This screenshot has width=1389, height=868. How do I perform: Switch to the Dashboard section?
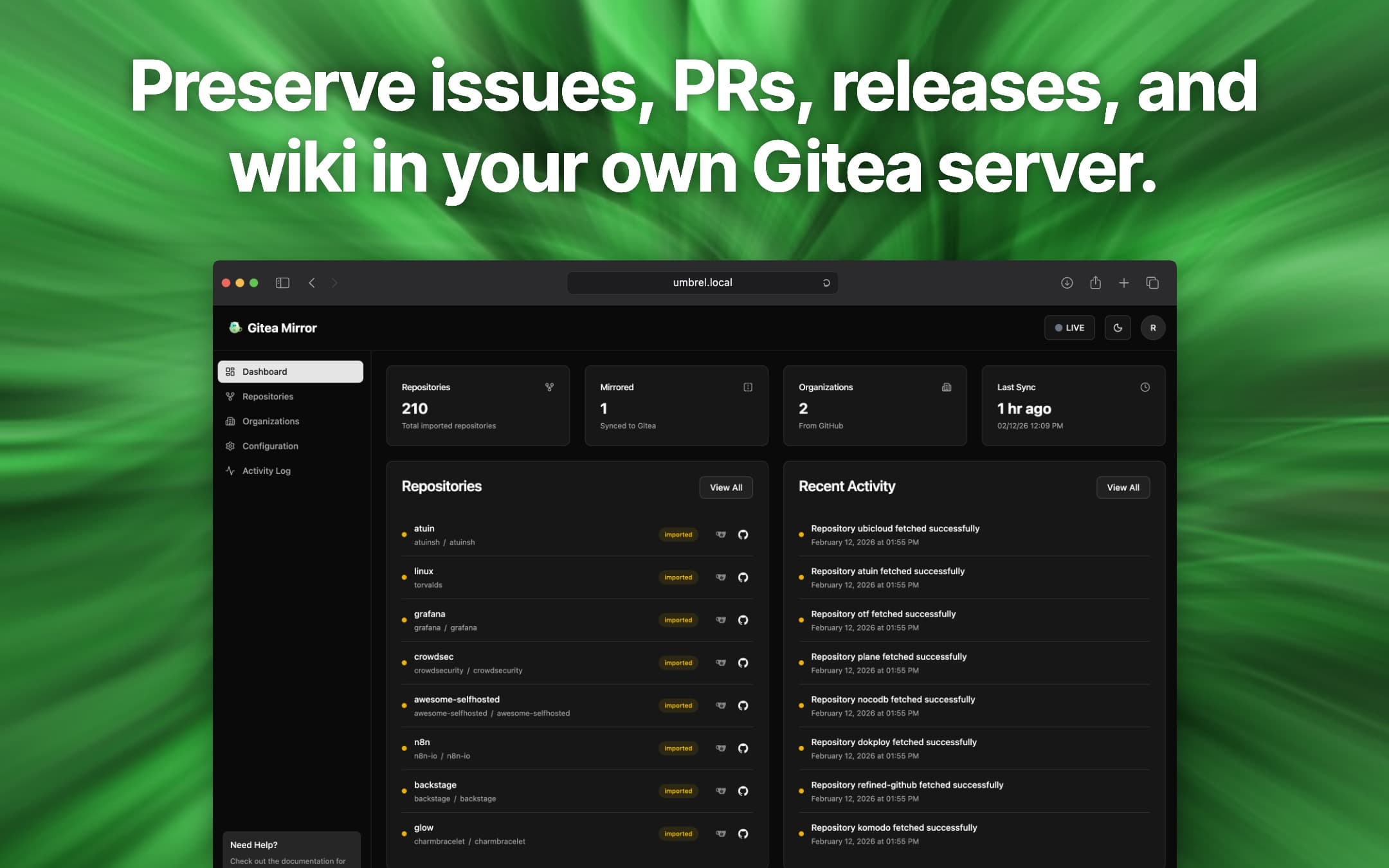click(x=264, y=371)
